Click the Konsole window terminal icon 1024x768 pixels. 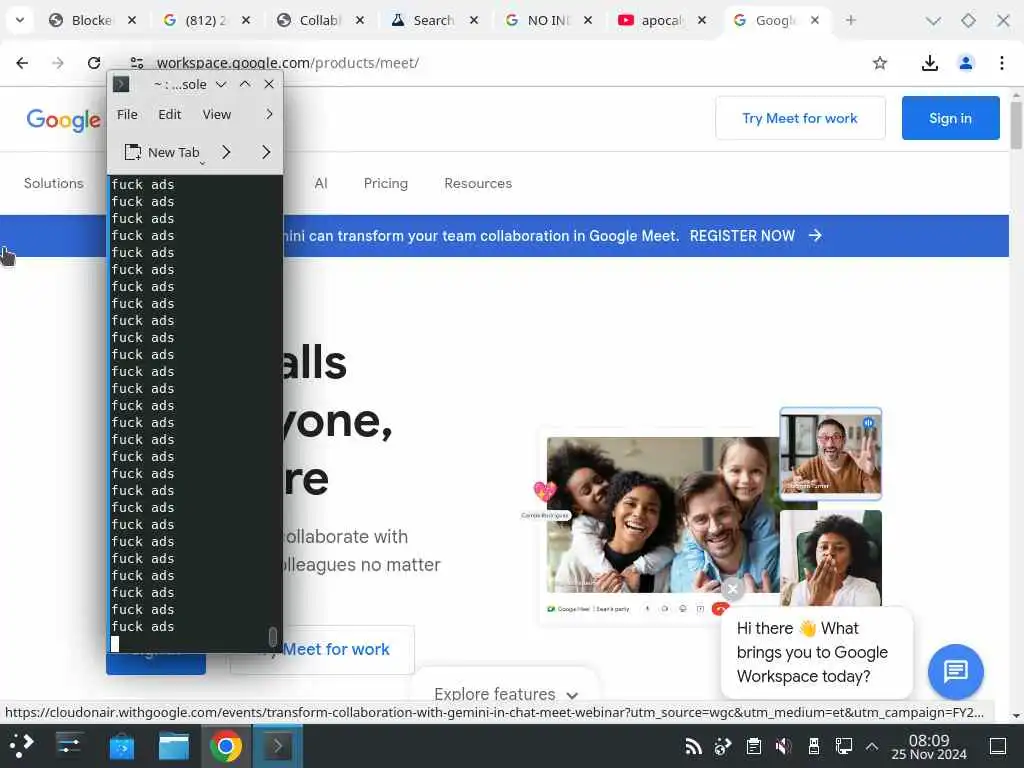coord(121,84)
